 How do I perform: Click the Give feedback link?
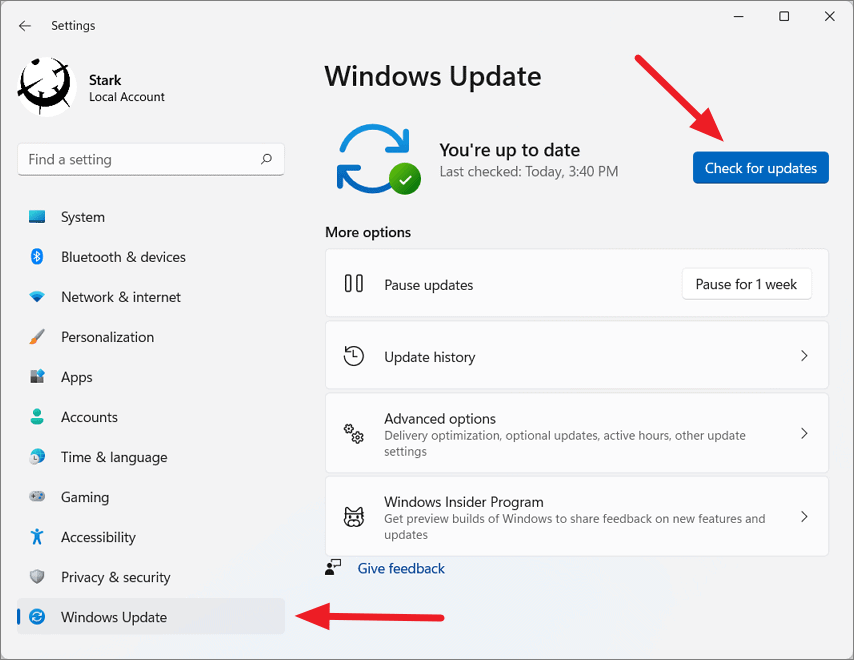(x=401, y=569)
